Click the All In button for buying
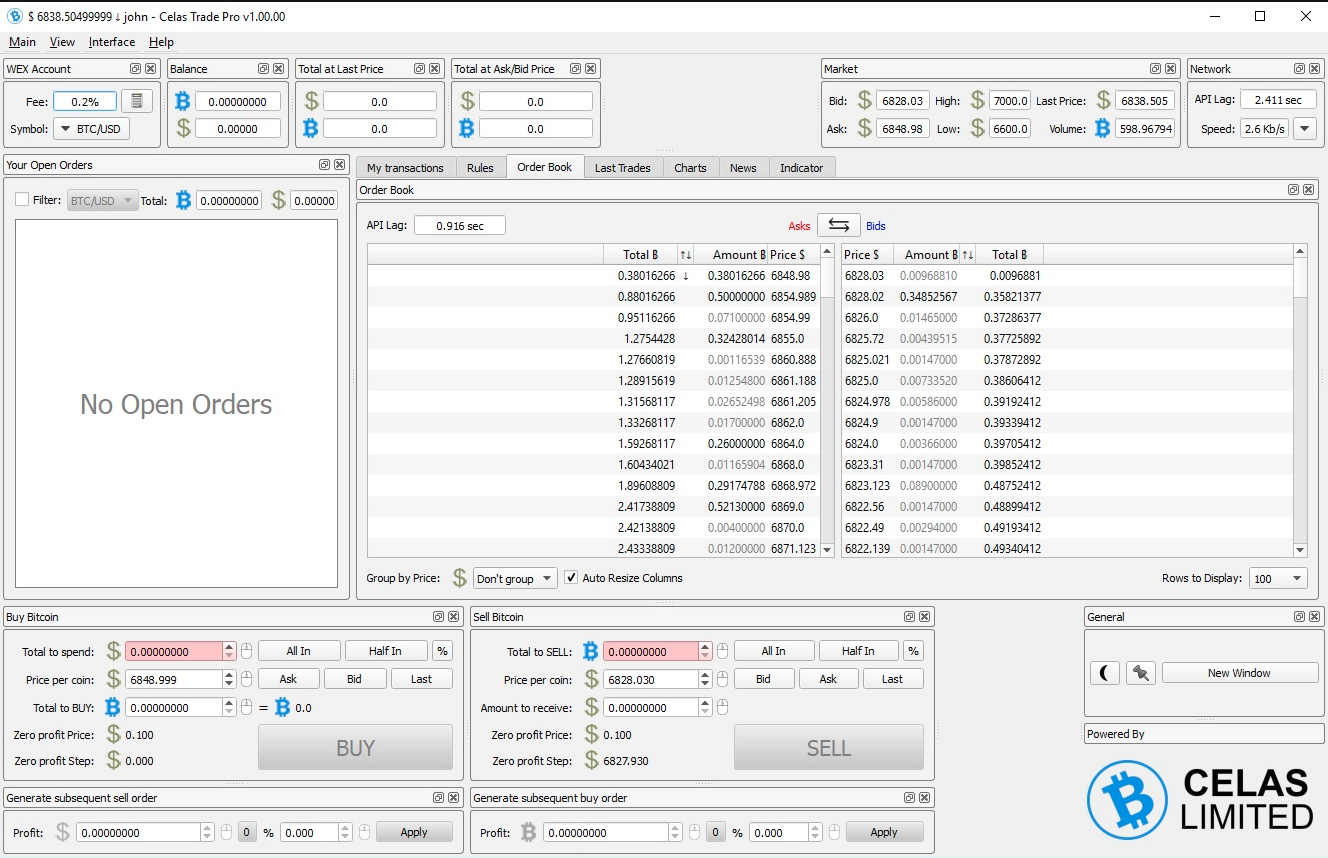Viewport: 1328px width, 858px height. point(299,651)
